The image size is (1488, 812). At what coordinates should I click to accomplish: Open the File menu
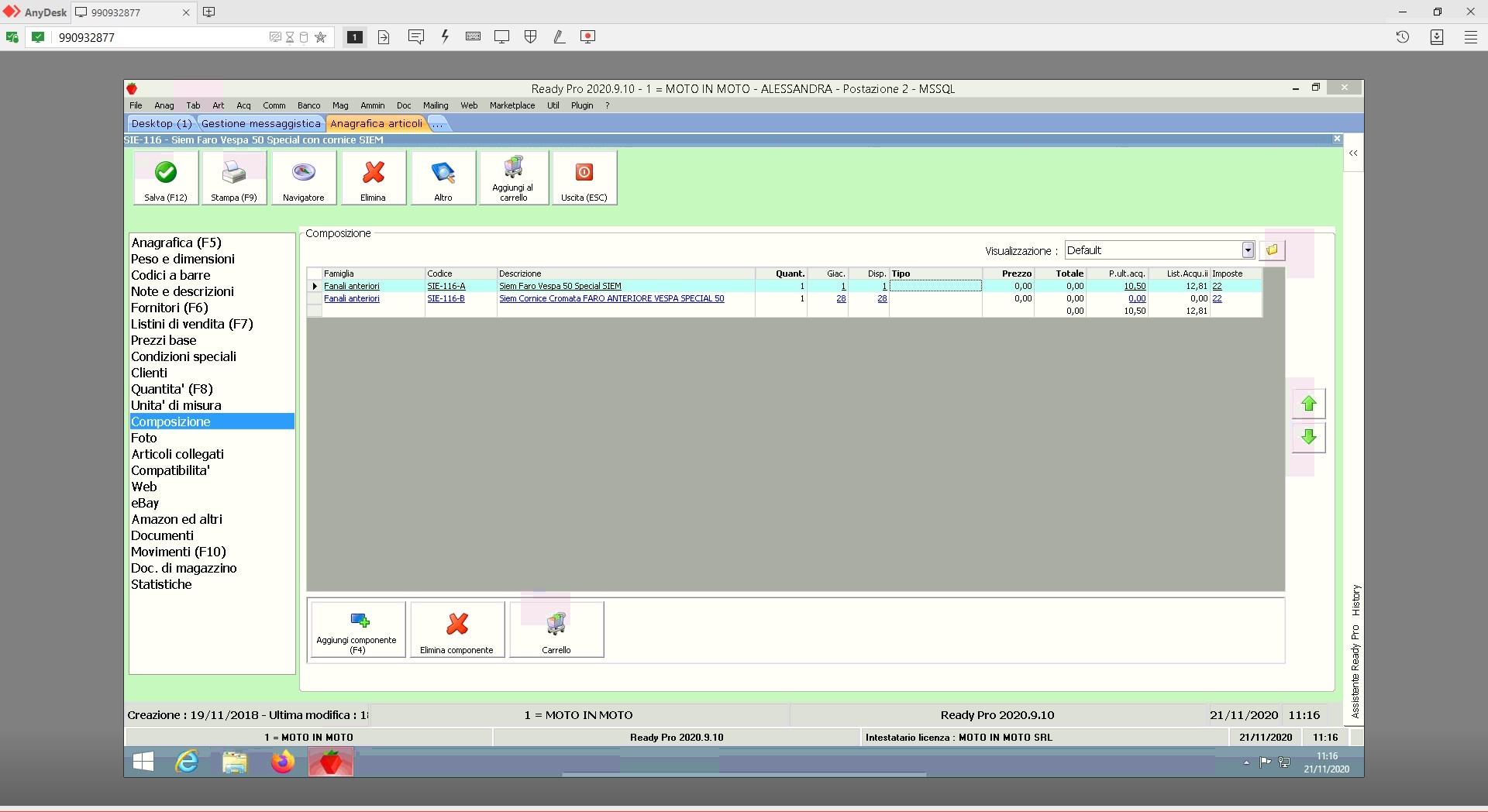136,105
